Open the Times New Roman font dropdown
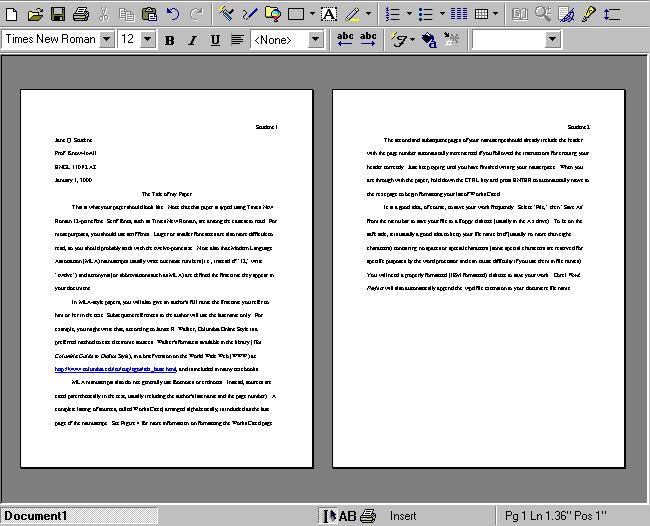 pos(105,39)
